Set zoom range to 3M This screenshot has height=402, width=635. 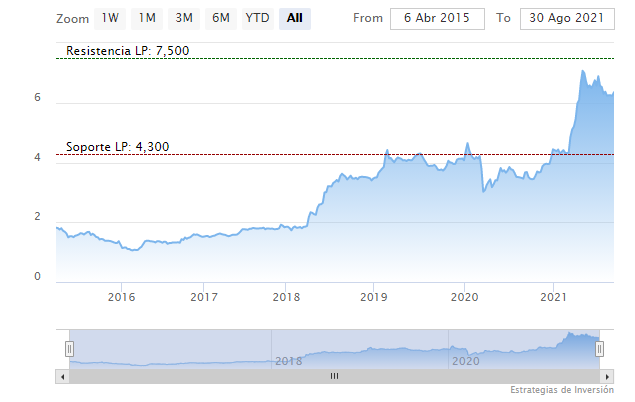click(184, 18)
